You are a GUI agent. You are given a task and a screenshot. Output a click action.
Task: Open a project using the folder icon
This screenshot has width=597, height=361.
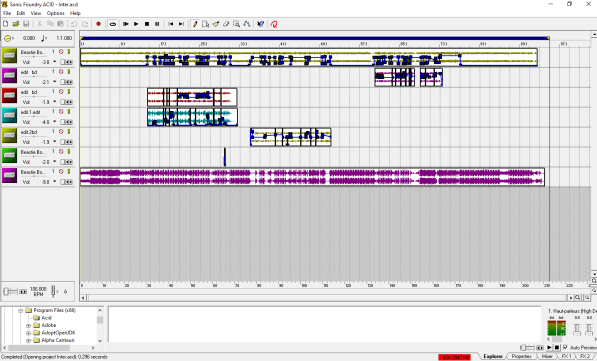pyautogui.click(x=16, y=24)
